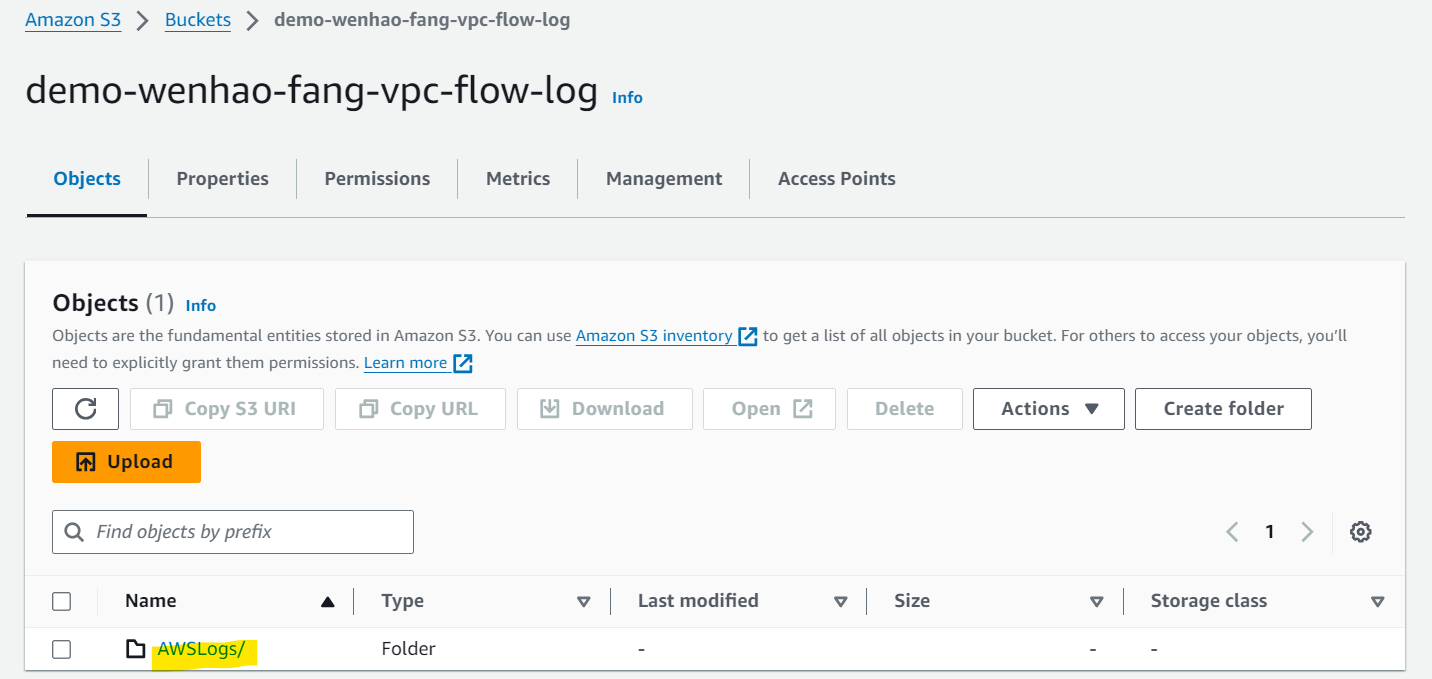Open the Actions dropdown menu

1049,409
